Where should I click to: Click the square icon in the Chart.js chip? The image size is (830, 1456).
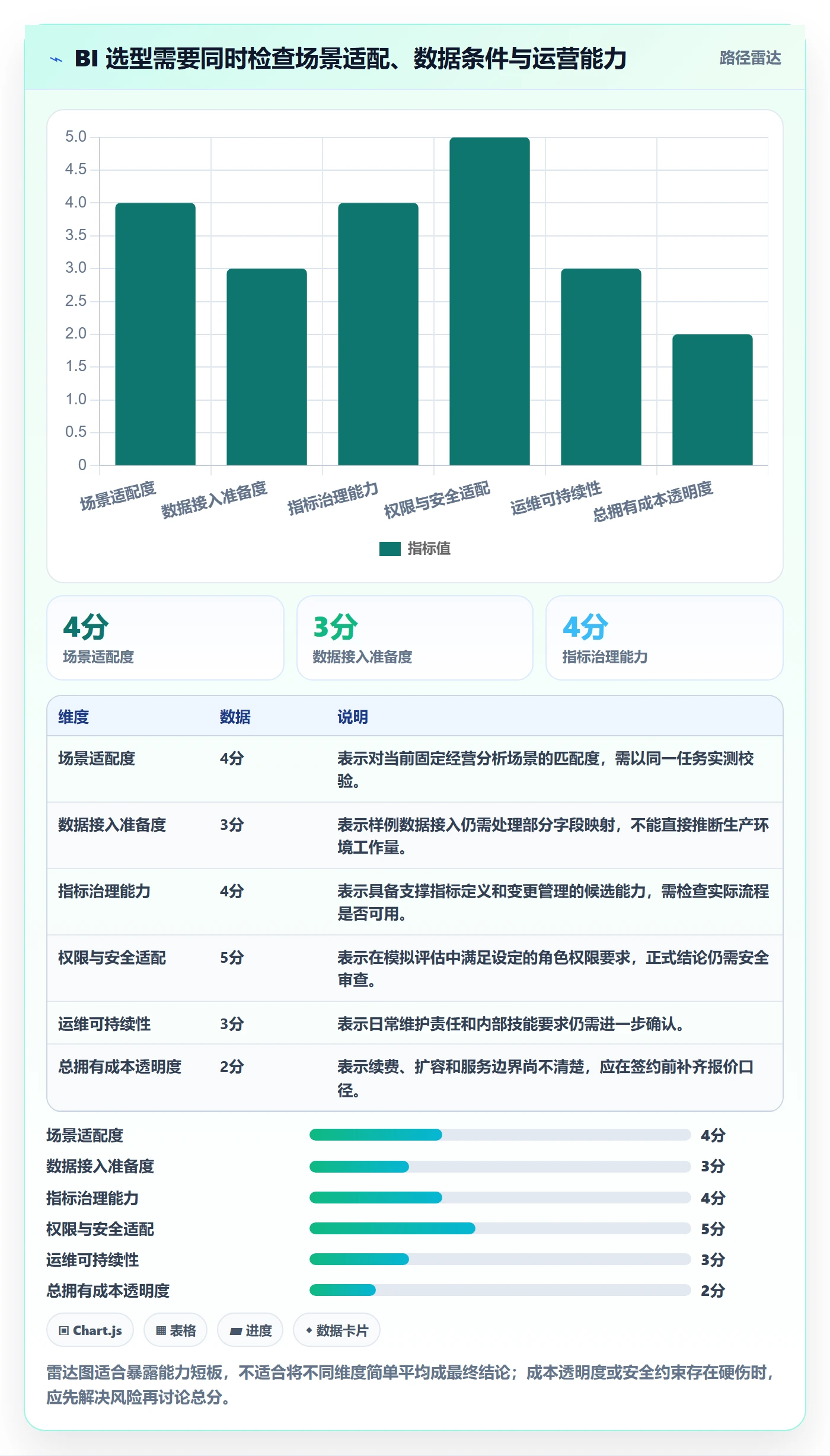point(64,1331)
